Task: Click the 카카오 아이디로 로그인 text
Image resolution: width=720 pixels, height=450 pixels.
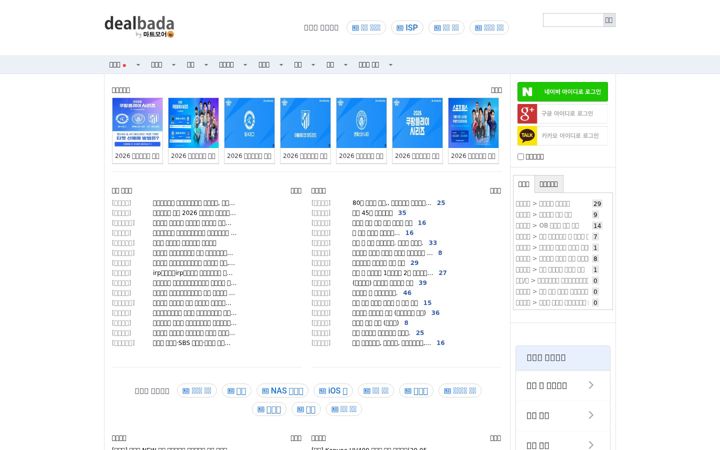Action: coord(570,135)
